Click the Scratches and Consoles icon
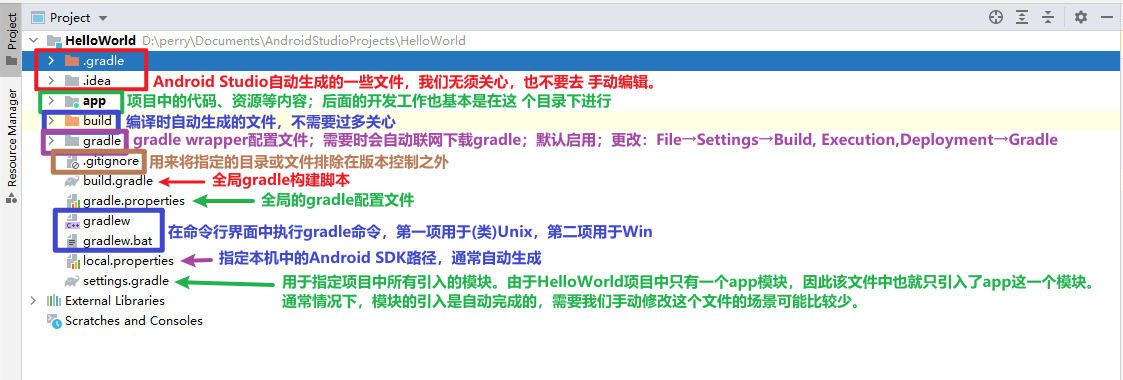1123x380 pixels. [54, 321]
